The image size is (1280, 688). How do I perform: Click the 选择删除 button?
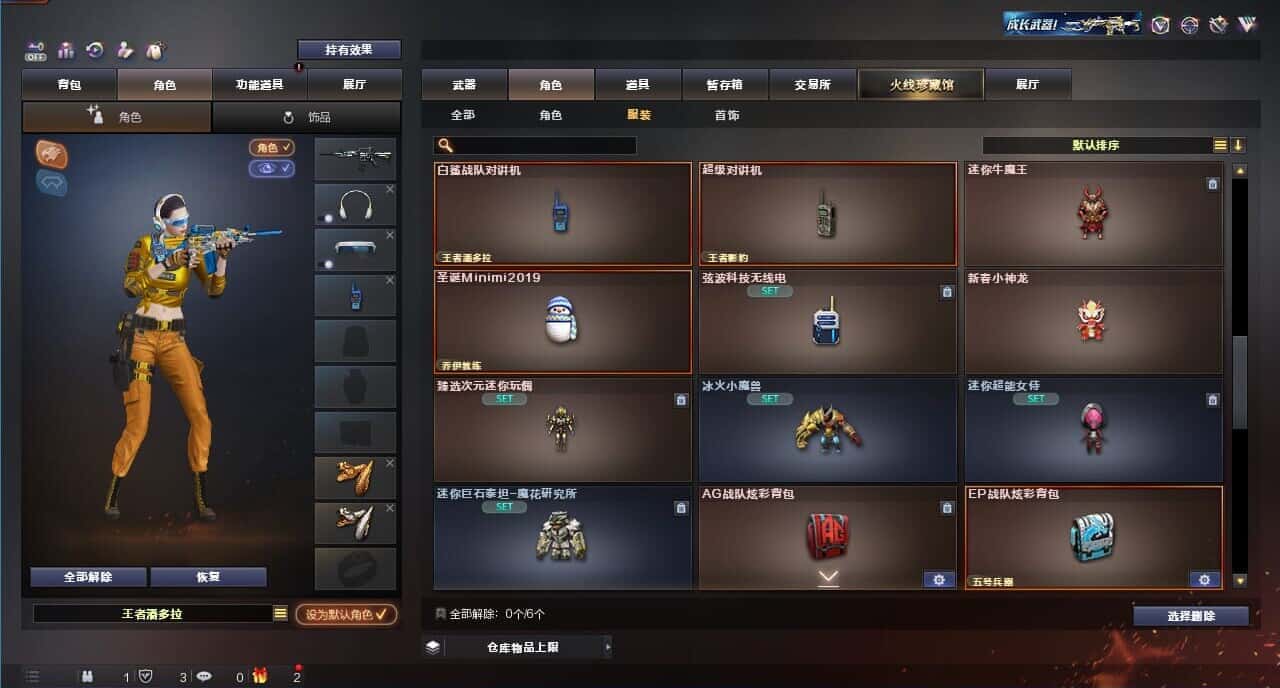coord(1191,616)
